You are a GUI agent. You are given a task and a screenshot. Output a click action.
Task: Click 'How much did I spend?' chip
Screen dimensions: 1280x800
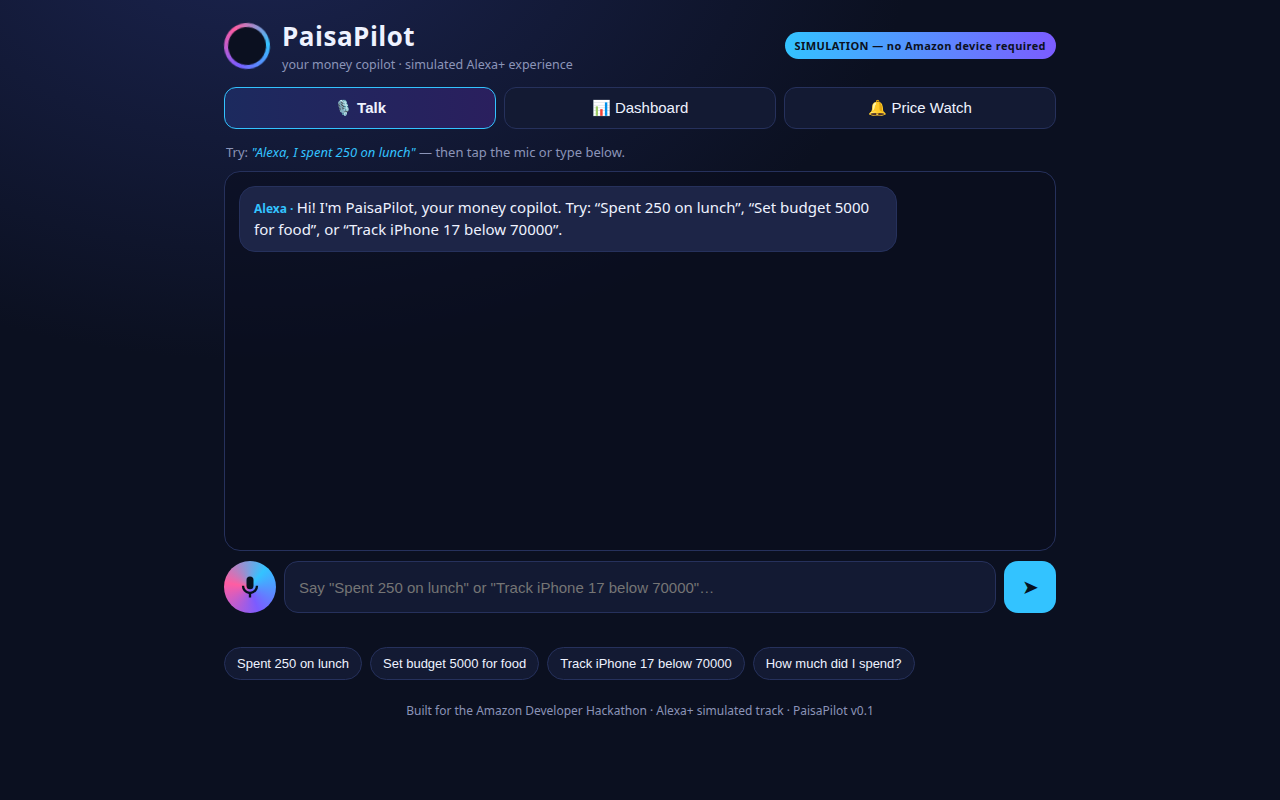(x=834, y=664)
